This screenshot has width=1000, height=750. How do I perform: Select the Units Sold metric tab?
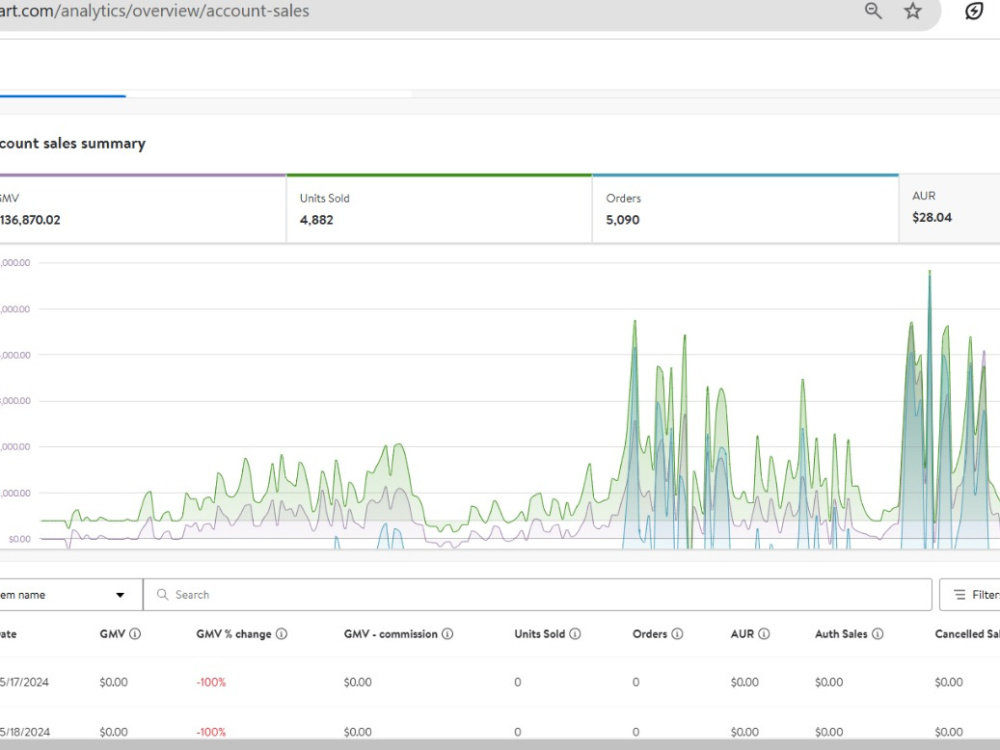(439, 209)
